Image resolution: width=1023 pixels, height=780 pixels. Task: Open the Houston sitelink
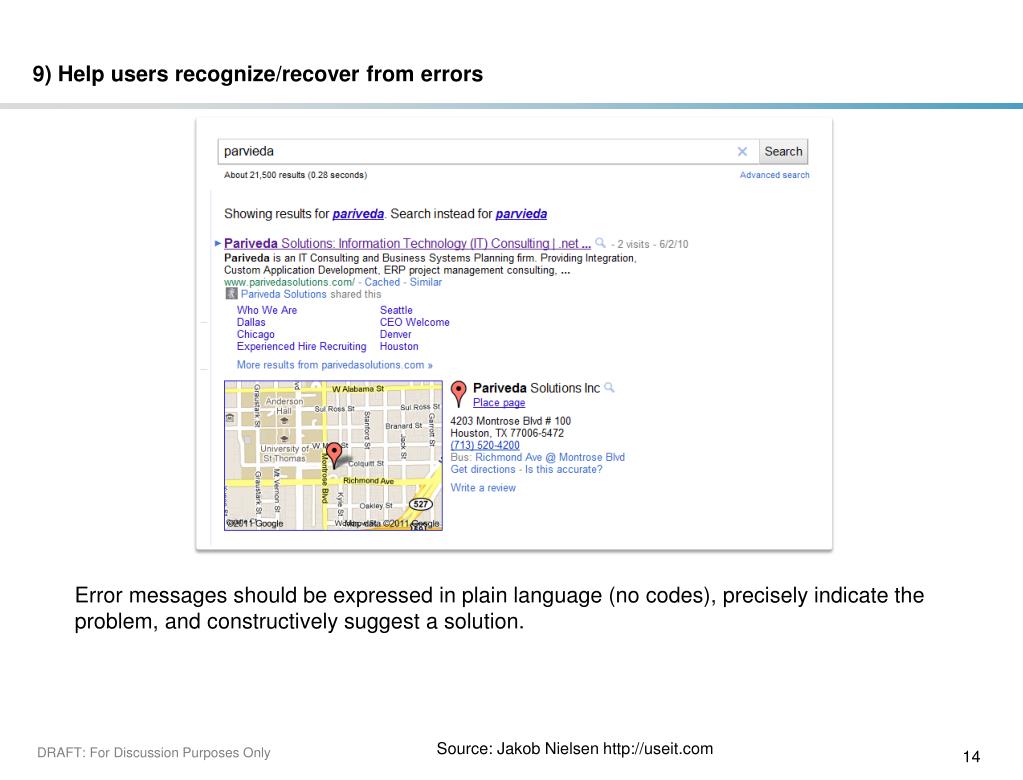399,346
